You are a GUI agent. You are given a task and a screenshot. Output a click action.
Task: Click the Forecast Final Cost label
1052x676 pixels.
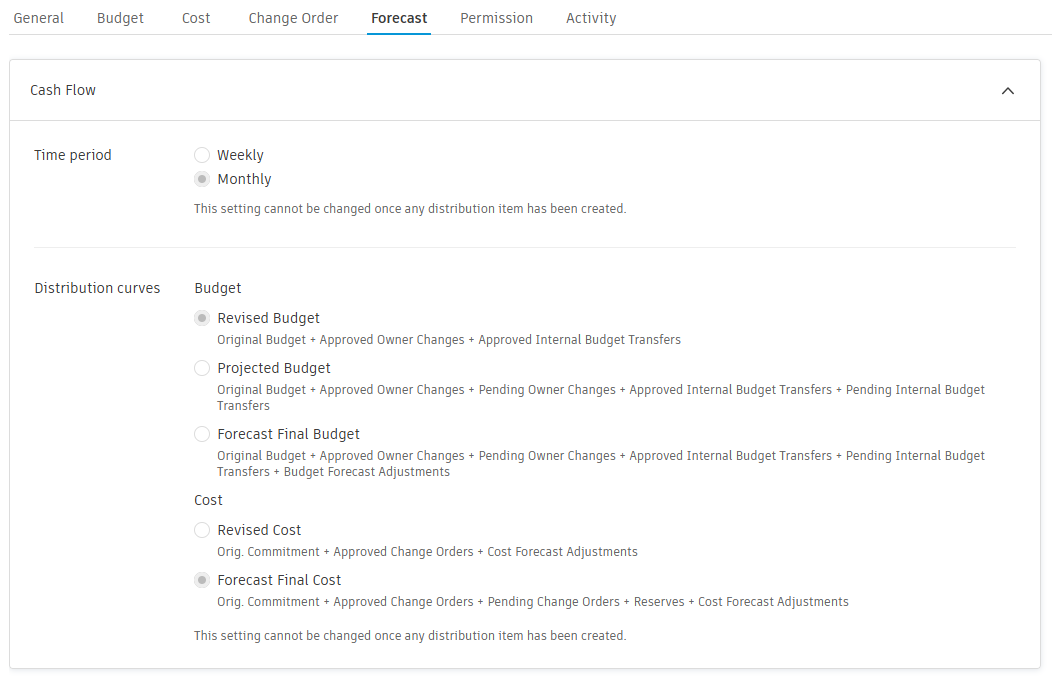click(279, 580)
